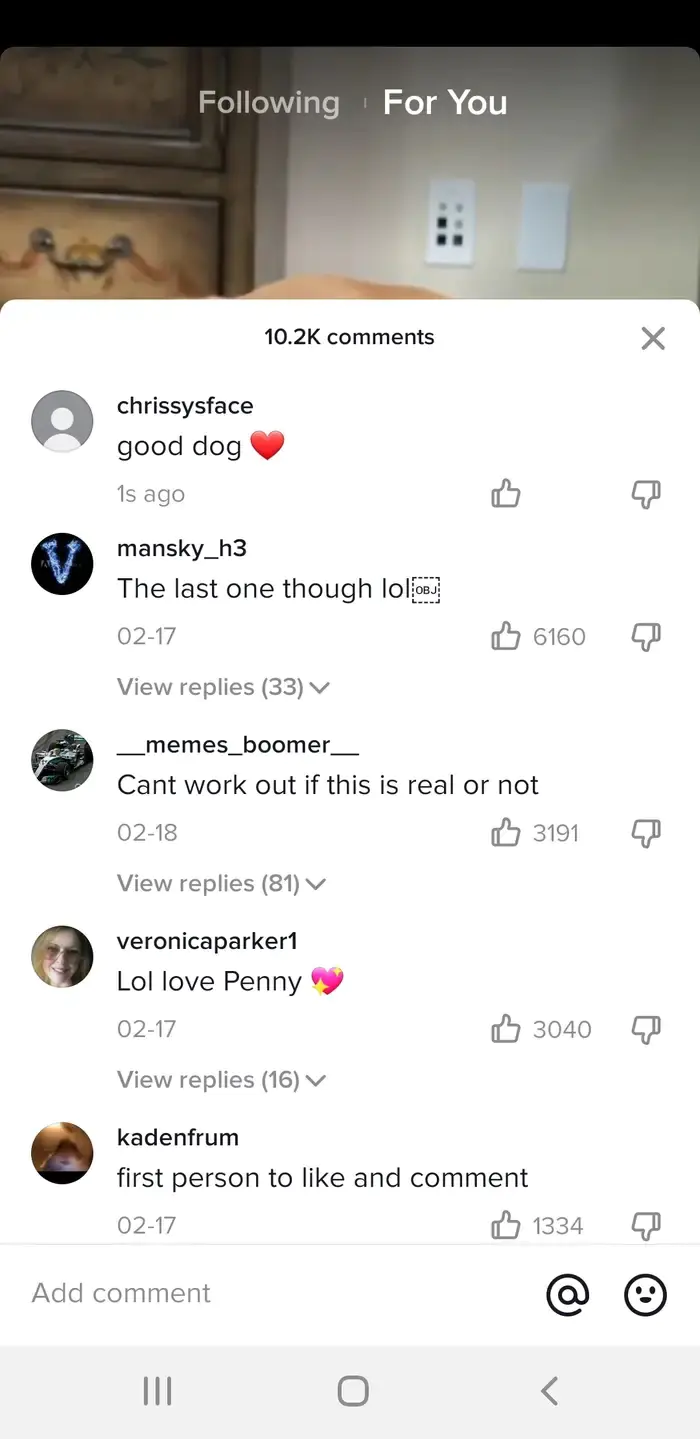Show the 16 replies under veronicaparker1
The height and width of the screenshot is (1439, 700).
[x=221, y=1080]
